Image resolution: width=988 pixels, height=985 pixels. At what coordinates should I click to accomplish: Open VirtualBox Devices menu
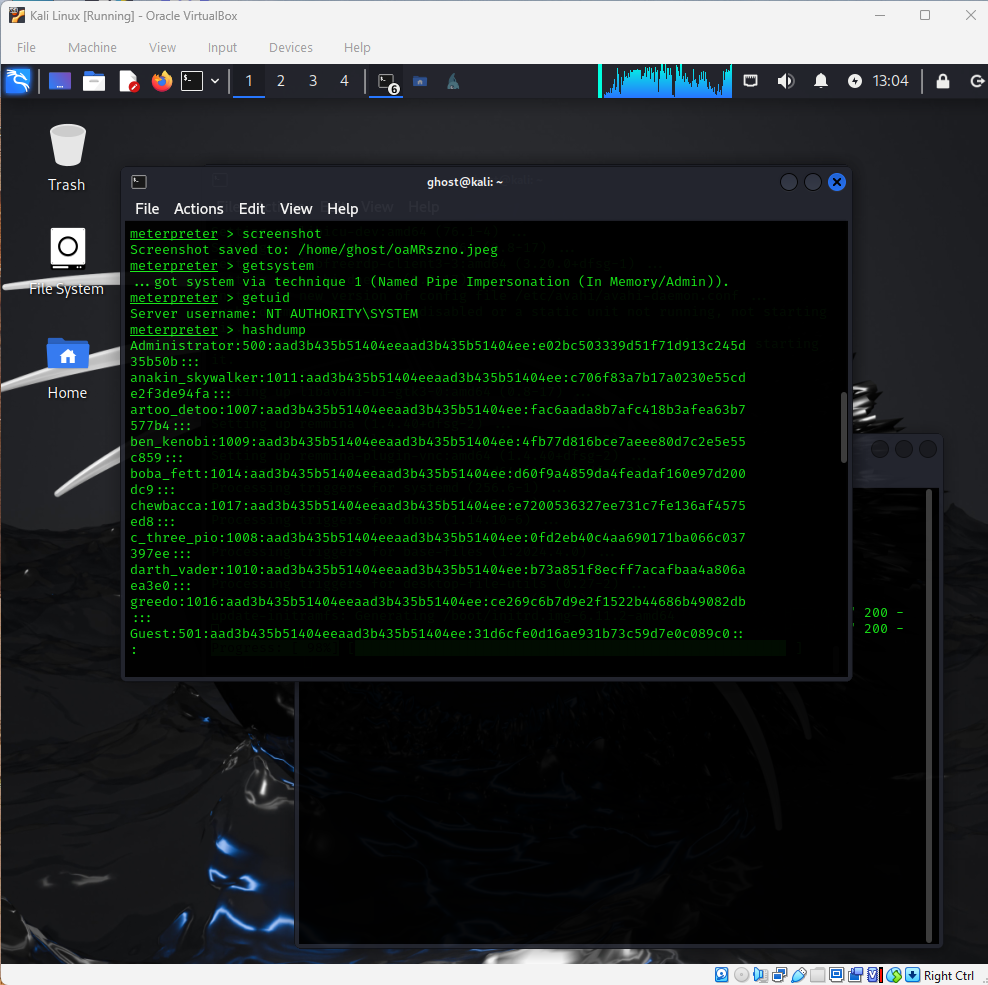coord(290,48)
